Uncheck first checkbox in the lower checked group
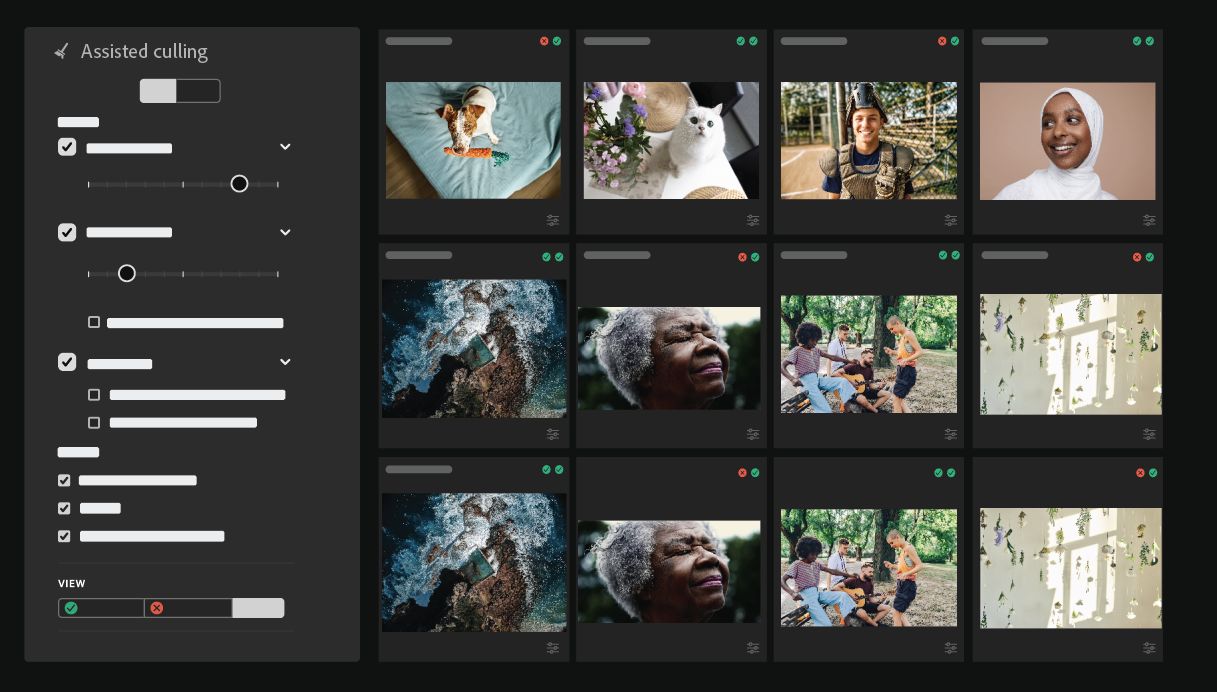The width and height of the screenshot is (1217, 692). pos(64,480)
